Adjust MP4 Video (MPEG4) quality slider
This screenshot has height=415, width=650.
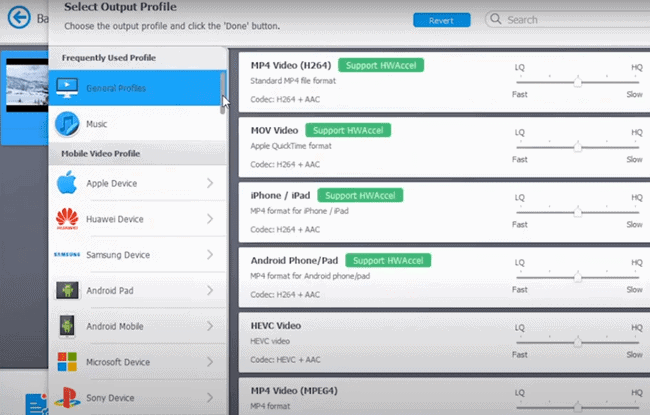coord(577,407)
